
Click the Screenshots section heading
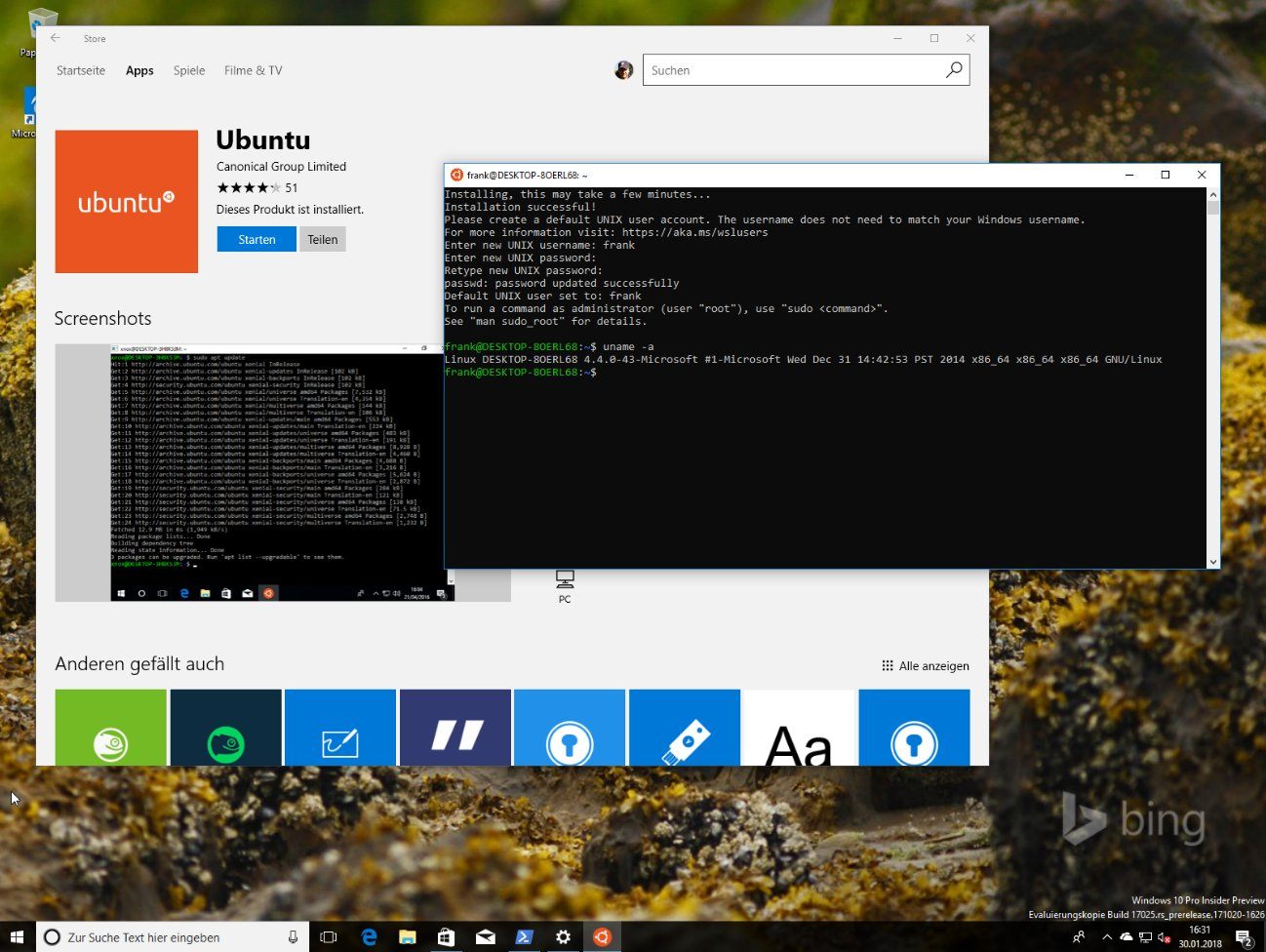pos(102,318)
